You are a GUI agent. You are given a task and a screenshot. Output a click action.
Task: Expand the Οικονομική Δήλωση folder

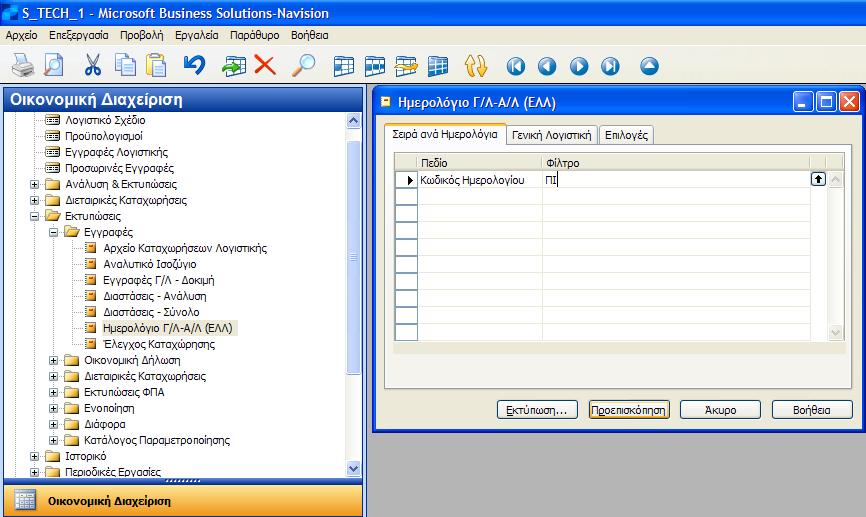54,360
